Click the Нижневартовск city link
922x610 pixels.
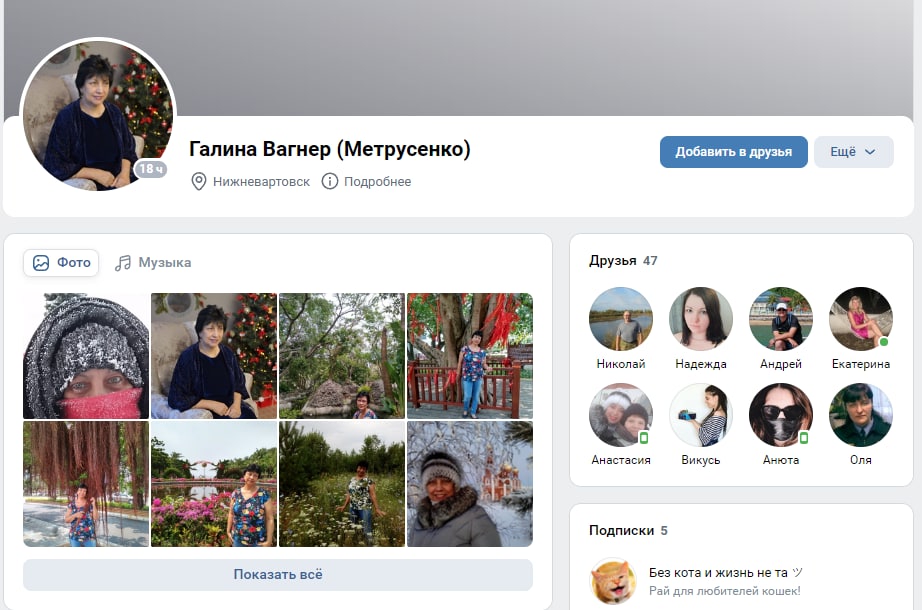[261, 181]
